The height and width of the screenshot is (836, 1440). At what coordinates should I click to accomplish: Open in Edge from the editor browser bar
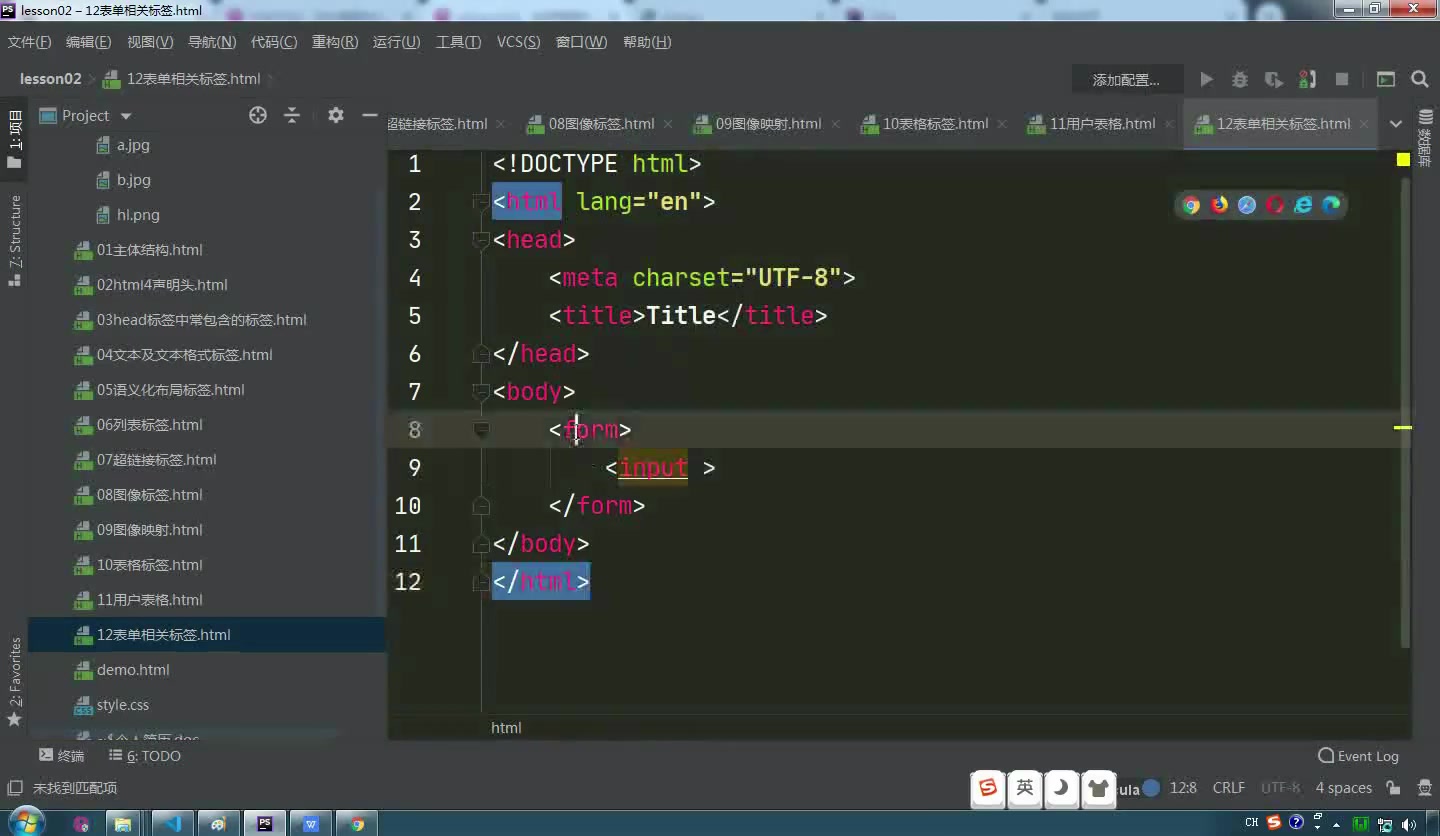click(x=1331, y=205)
